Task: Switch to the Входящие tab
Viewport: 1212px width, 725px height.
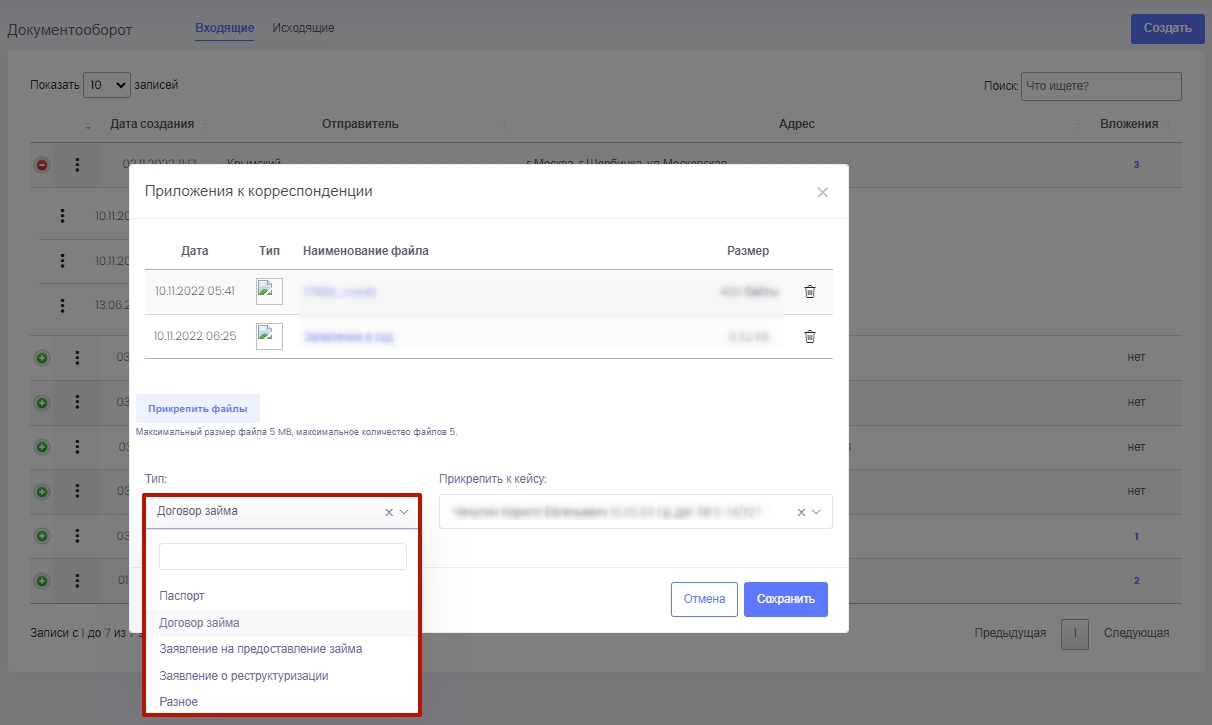Action: [x=224, y=28]
